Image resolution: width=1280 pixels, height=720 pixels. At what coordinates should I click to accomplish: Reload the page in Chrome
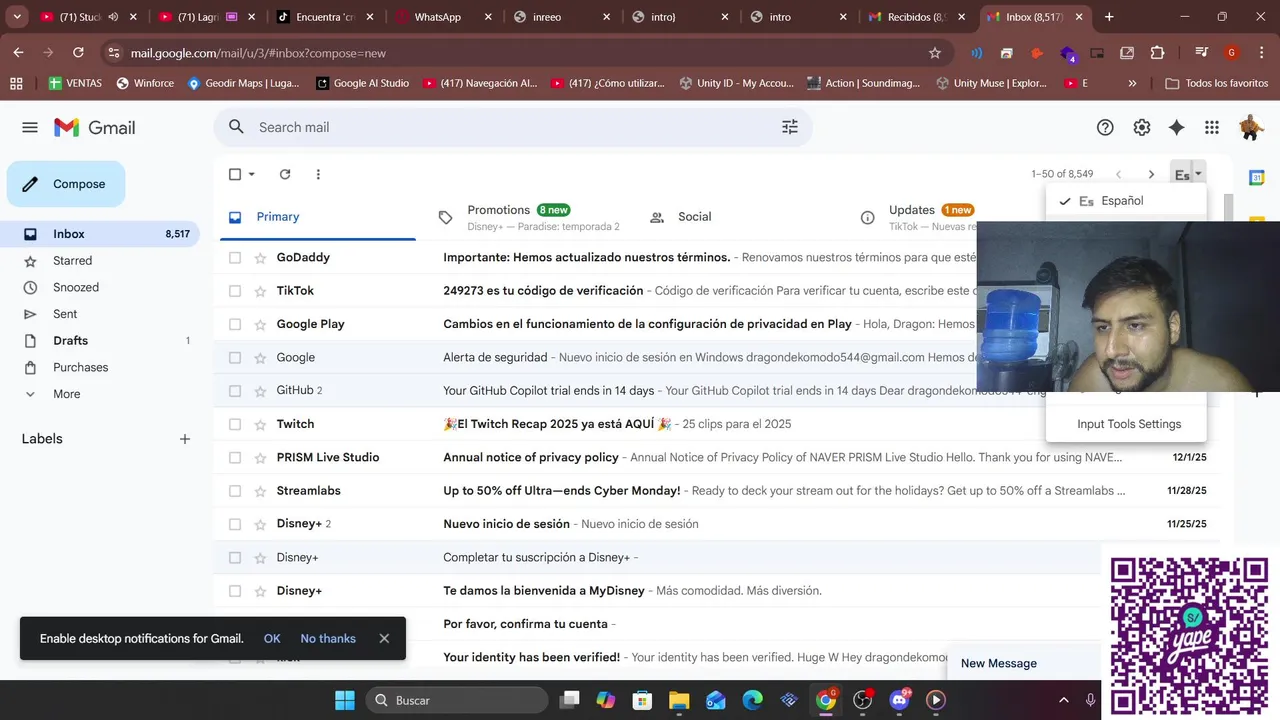[78, 53]
